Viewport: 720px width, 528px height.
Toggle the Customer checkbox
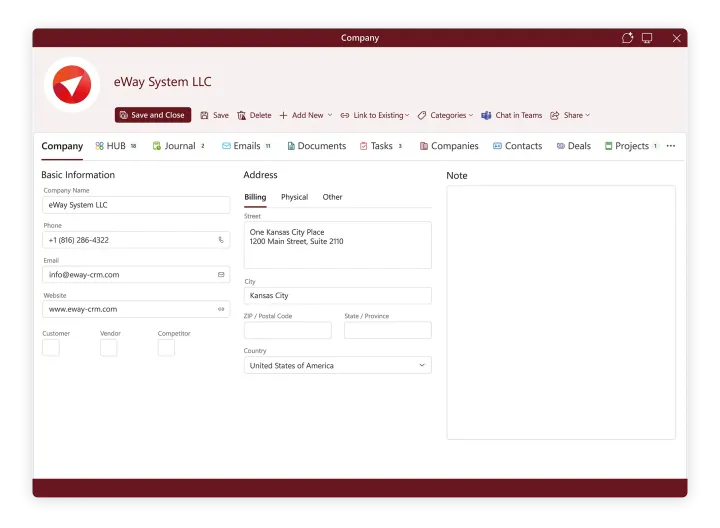coord(51,348)
